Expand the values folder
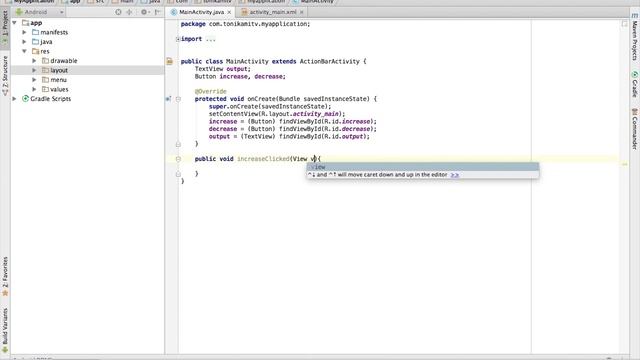The image size is (640, 360). coord(34,89)
